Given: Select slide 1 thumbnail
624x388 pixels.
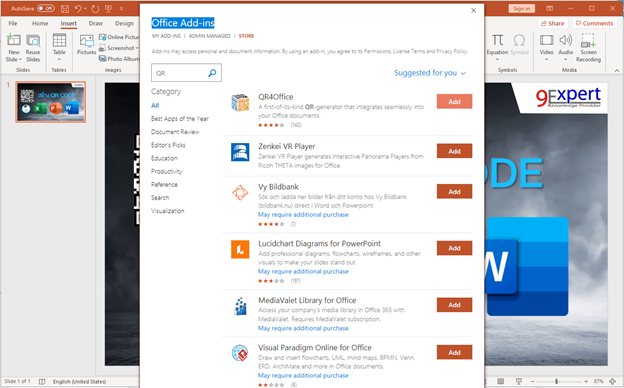Looking at the screenshot, I should point(51,102).
